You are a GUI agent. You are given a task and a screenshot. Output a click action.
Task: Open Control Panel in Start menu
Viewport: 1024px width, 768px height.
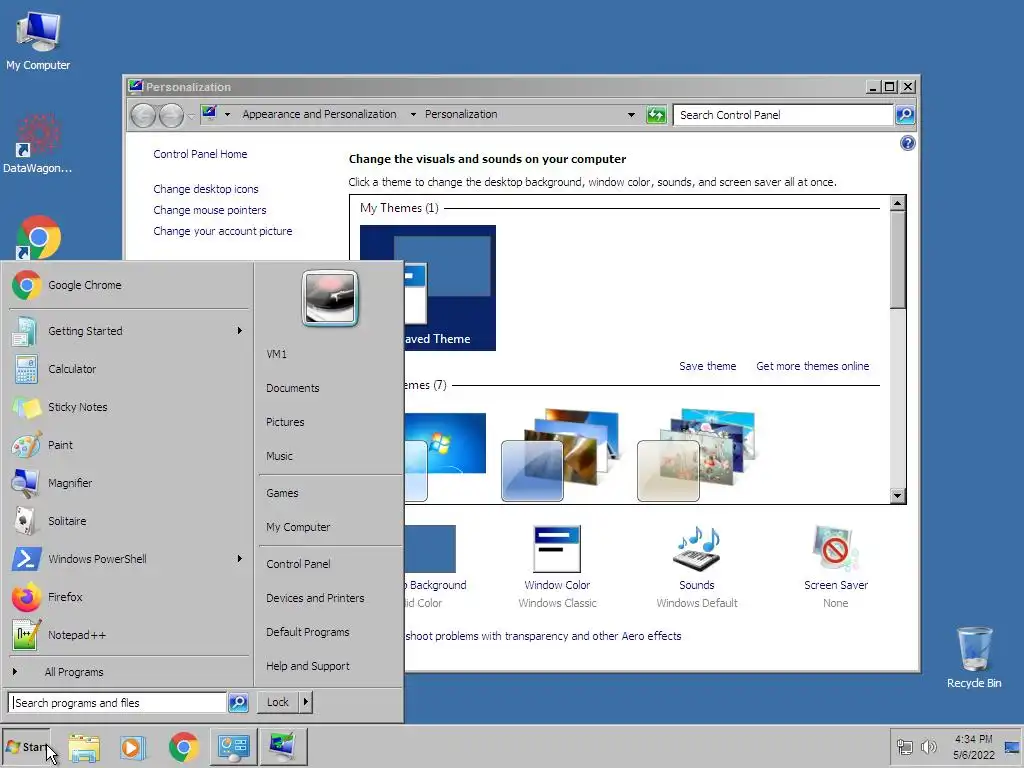click(x=298, y=564)
